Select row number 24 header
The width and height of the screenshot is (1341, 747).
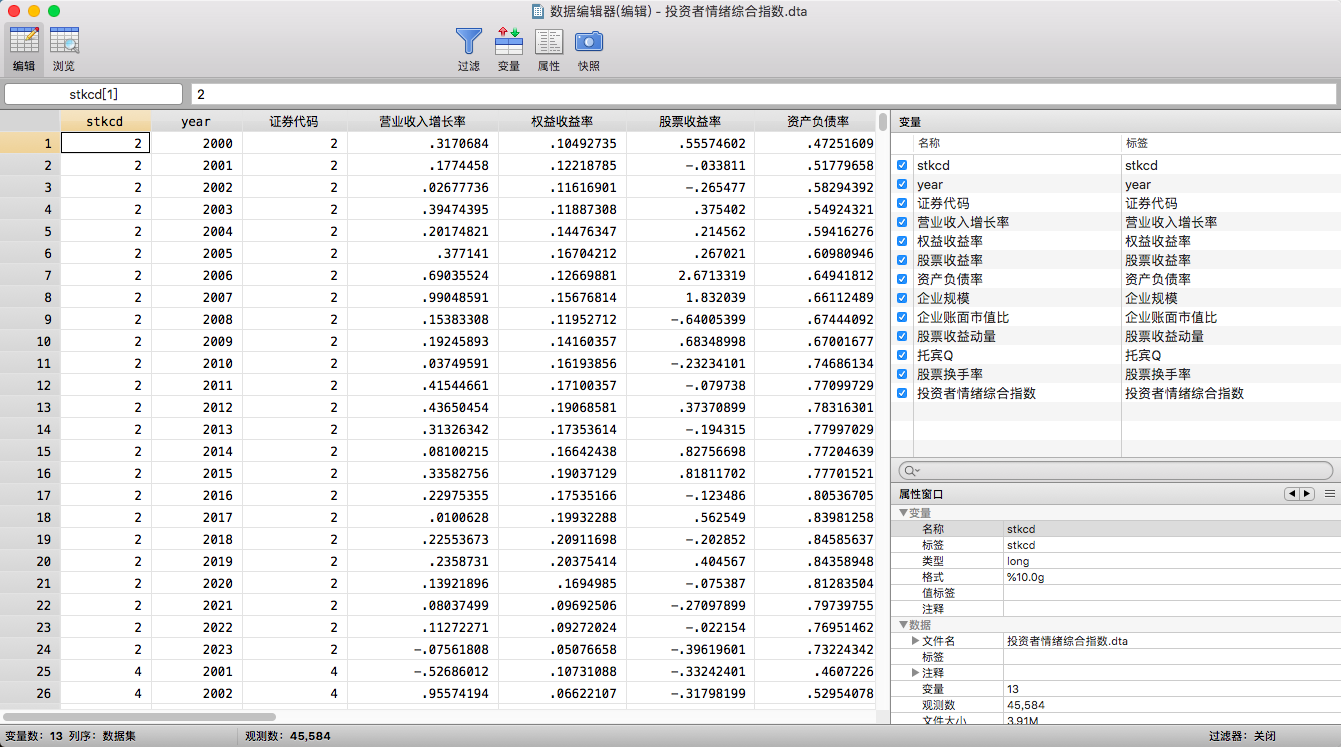click(30, 649)
